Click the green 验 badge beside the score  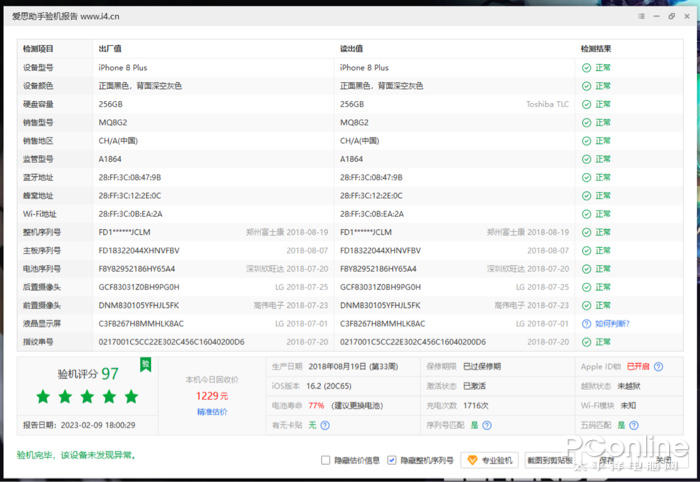click(x=146, y=365)
